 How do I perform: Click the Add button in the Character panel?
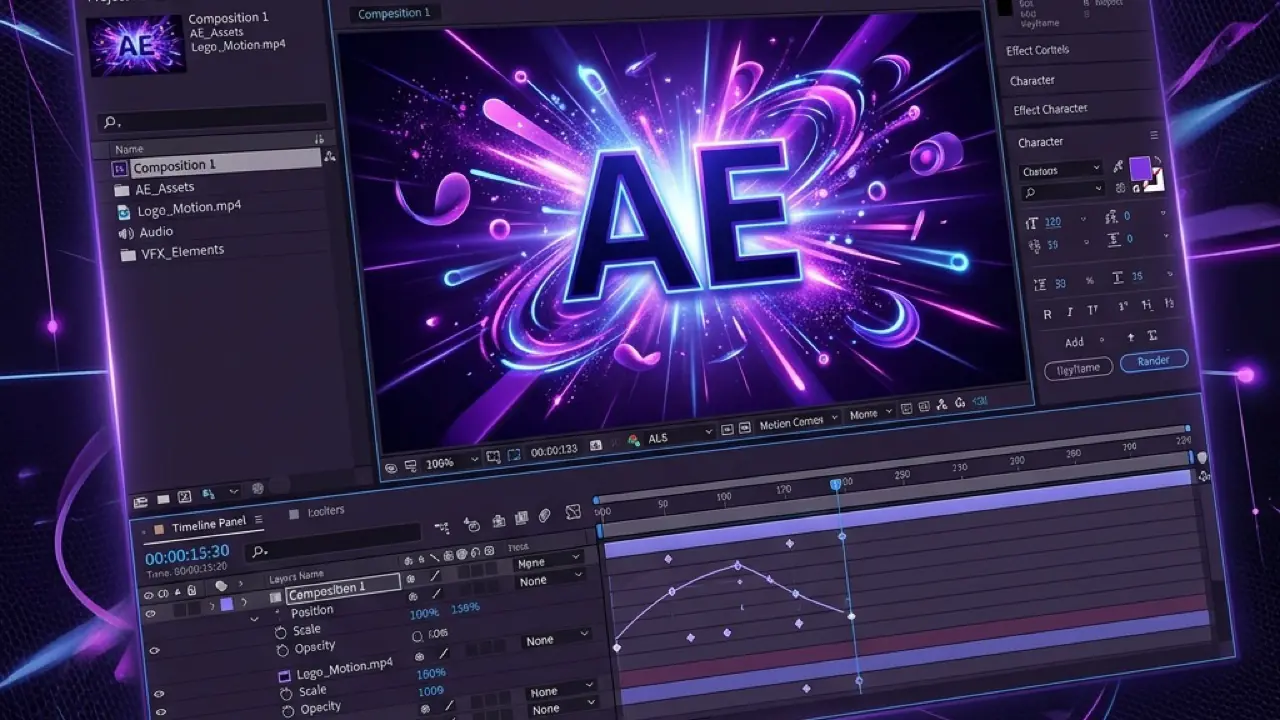tap(1073, 341)
